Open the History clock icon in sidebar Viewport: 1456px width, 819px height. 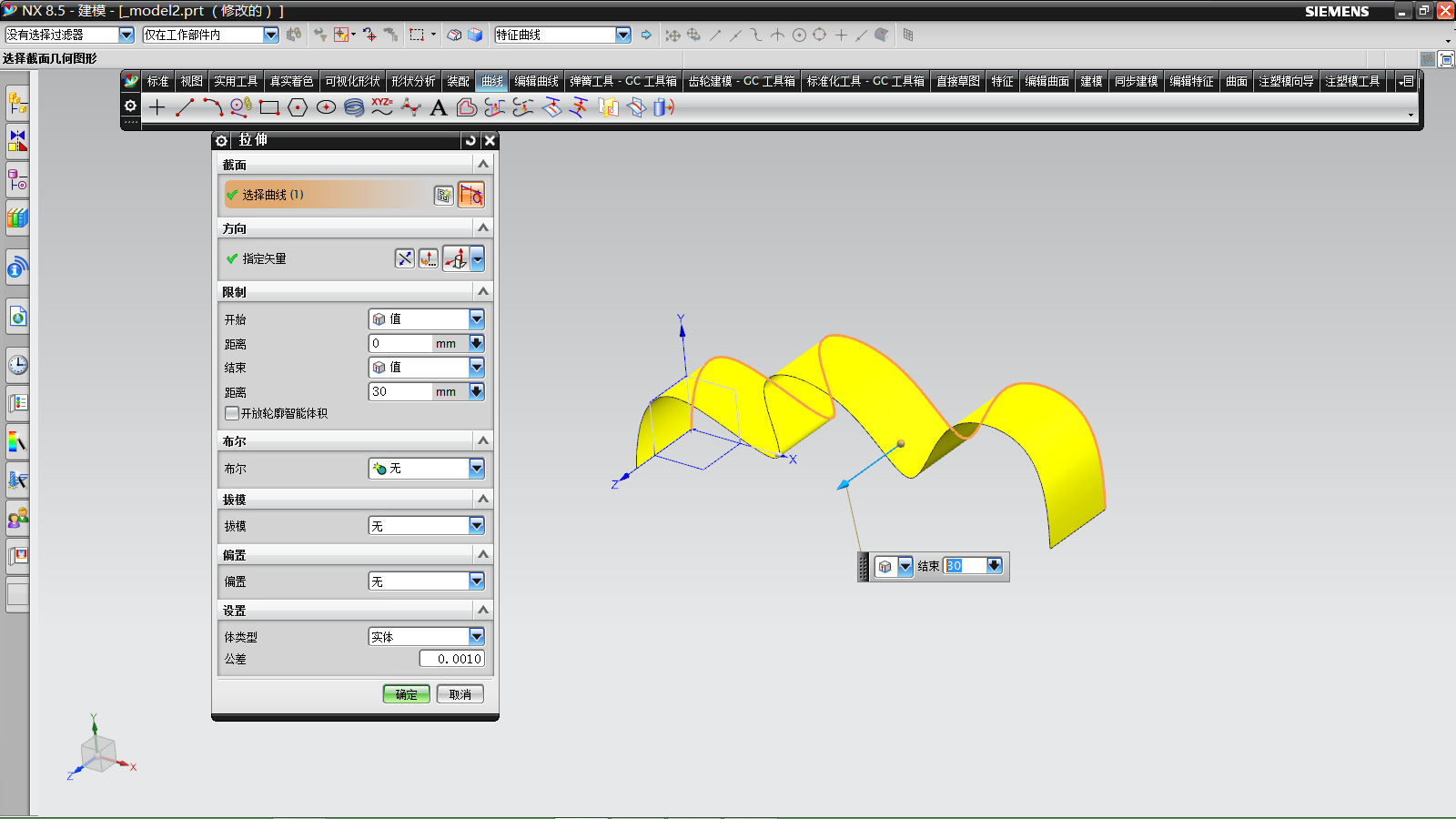click(17, 365)
